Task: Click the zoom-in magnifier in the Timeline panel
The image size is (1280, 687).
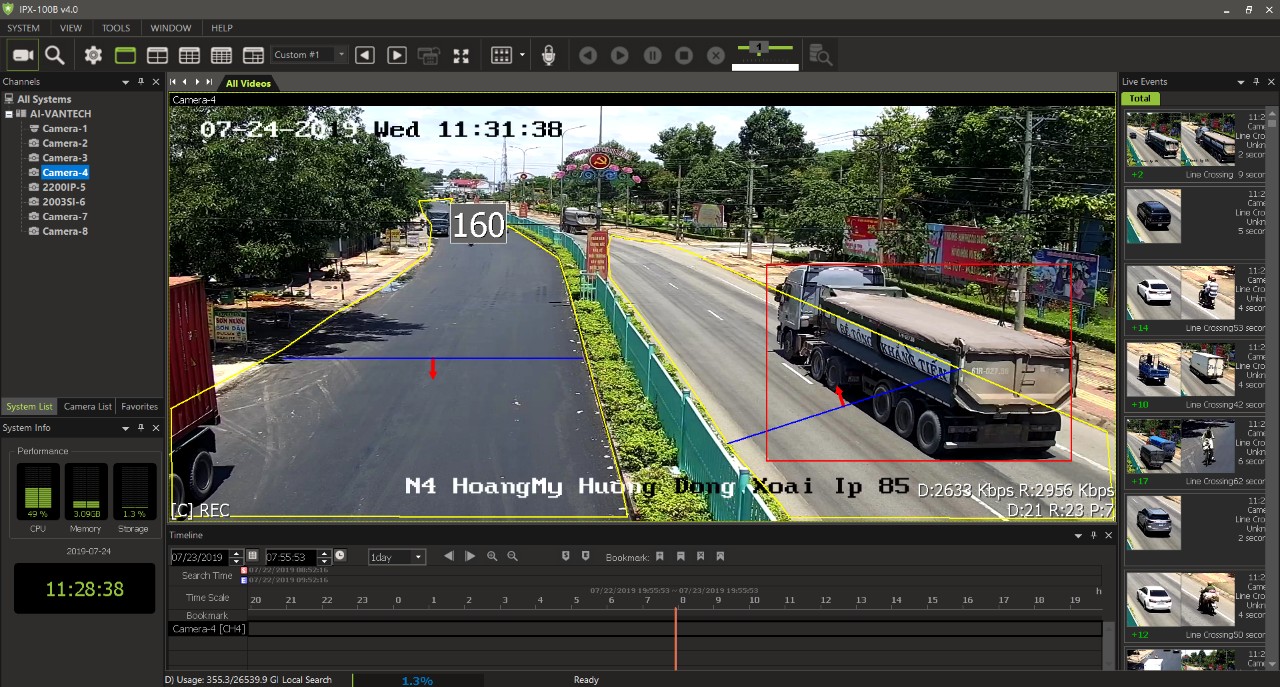Action: click(491, 556)
